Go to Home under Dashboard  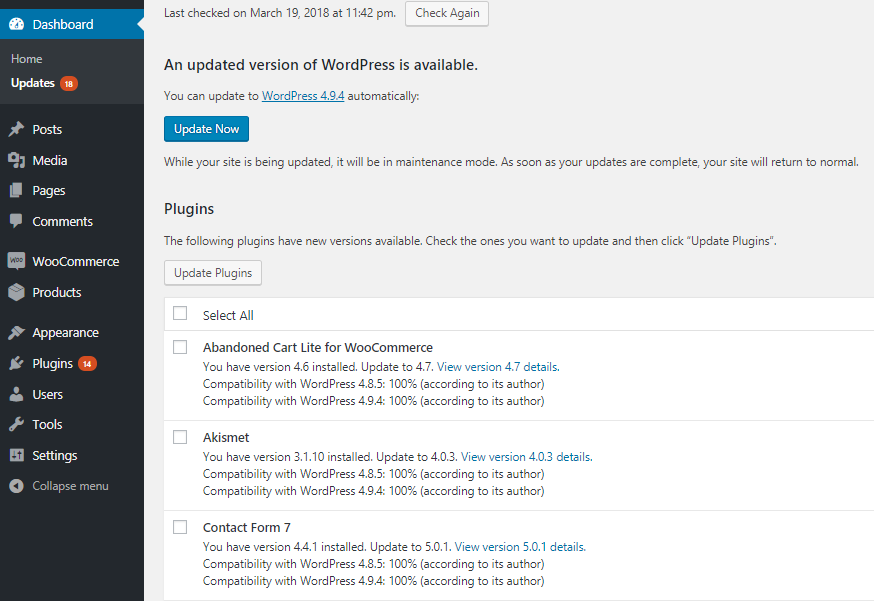point(27,59)
